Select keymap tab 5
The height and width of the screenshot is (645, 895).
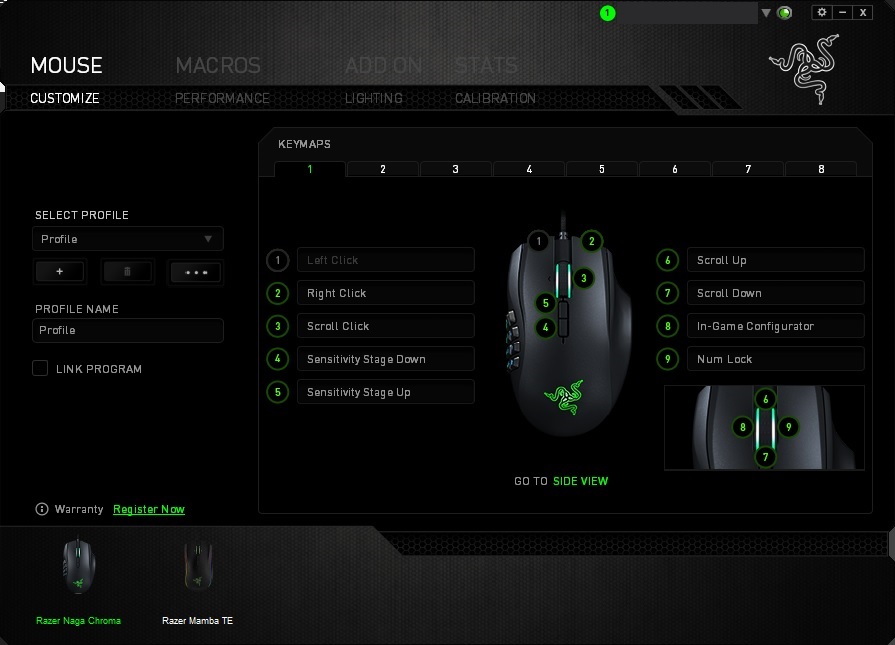coord(602,169)
